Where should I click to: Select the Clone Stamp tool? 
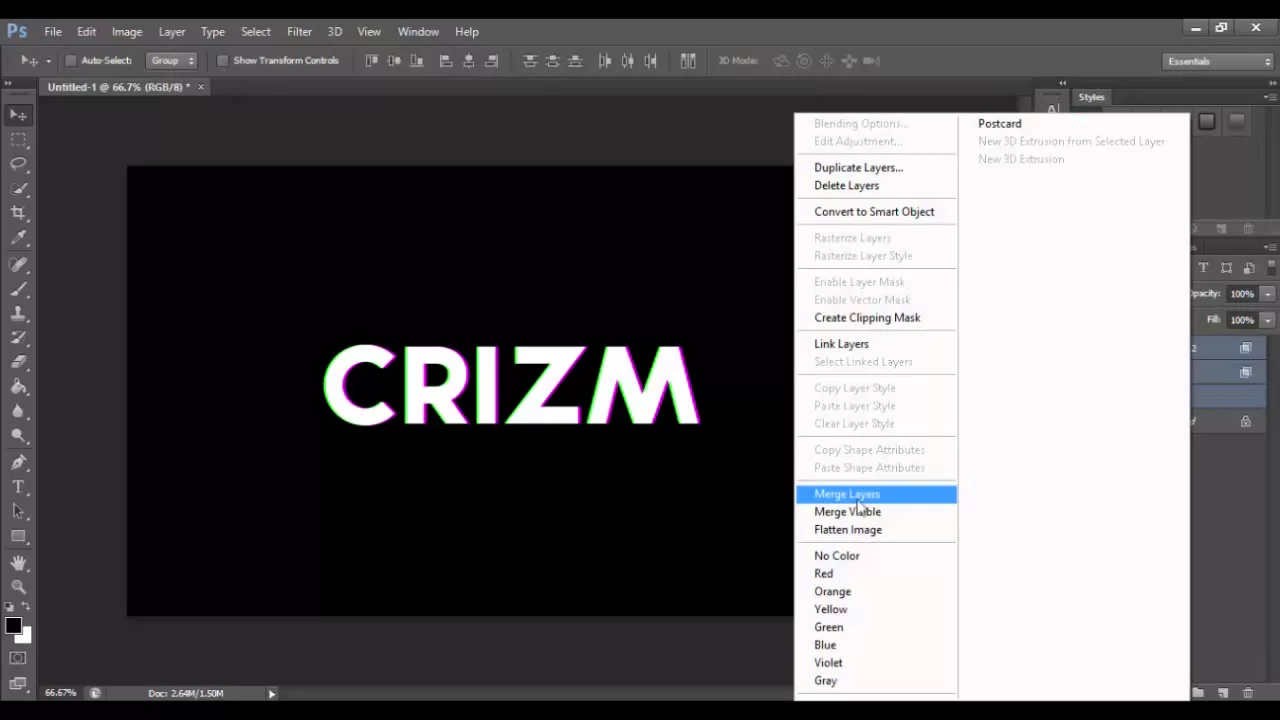(x=18, y=314)
